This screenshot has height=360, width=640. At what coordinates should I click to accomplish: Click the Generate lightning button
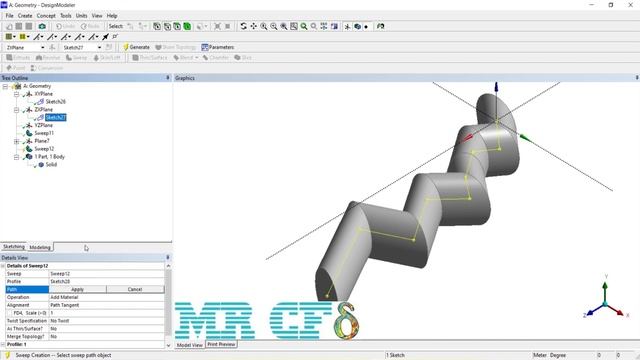coord(136,47)
